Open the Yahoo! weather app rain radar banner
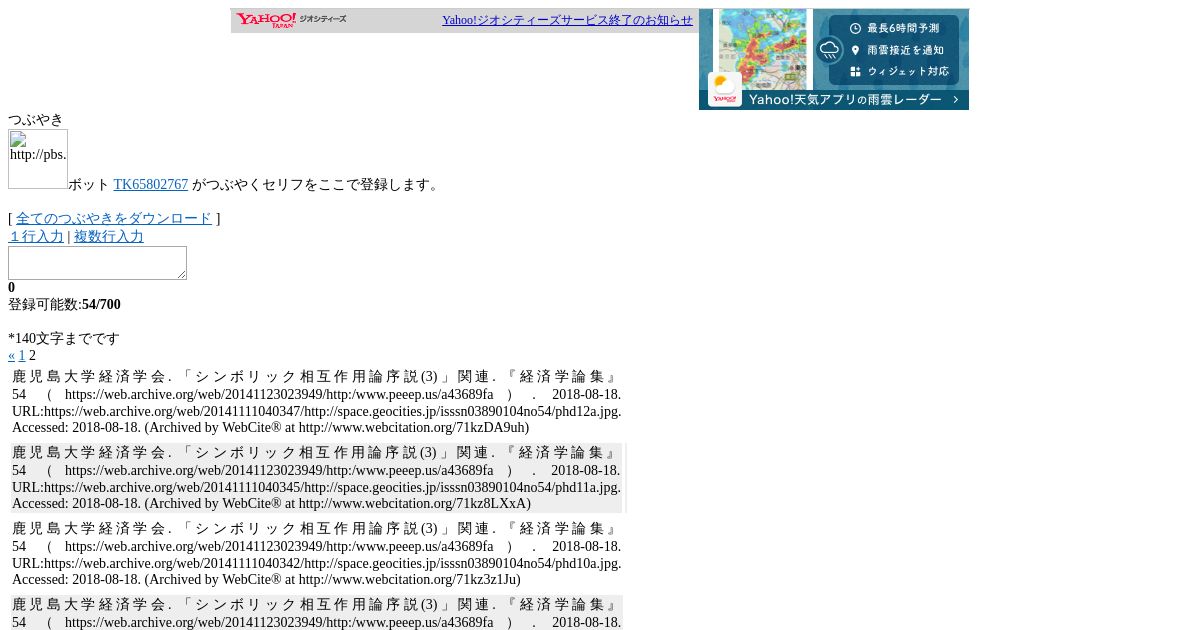 [834, 59]
